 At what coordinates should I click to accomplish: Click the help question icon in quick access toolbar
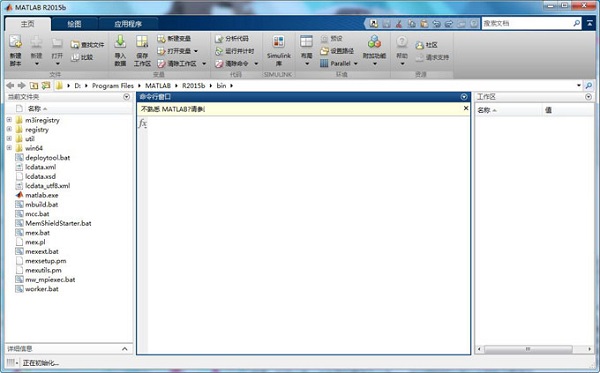tap(474, 24)
